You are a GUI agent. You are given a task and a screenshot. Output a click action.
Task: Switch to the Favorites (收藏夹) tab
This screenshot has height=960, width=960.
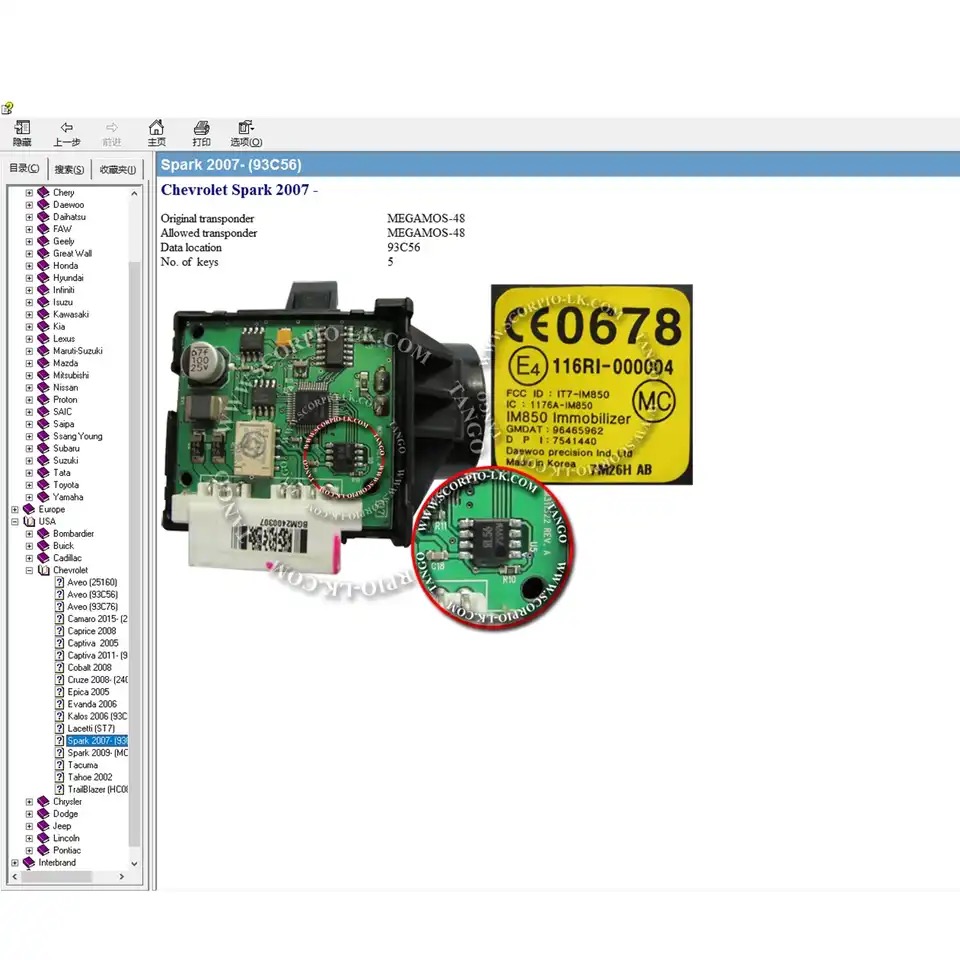coord(117,169)
